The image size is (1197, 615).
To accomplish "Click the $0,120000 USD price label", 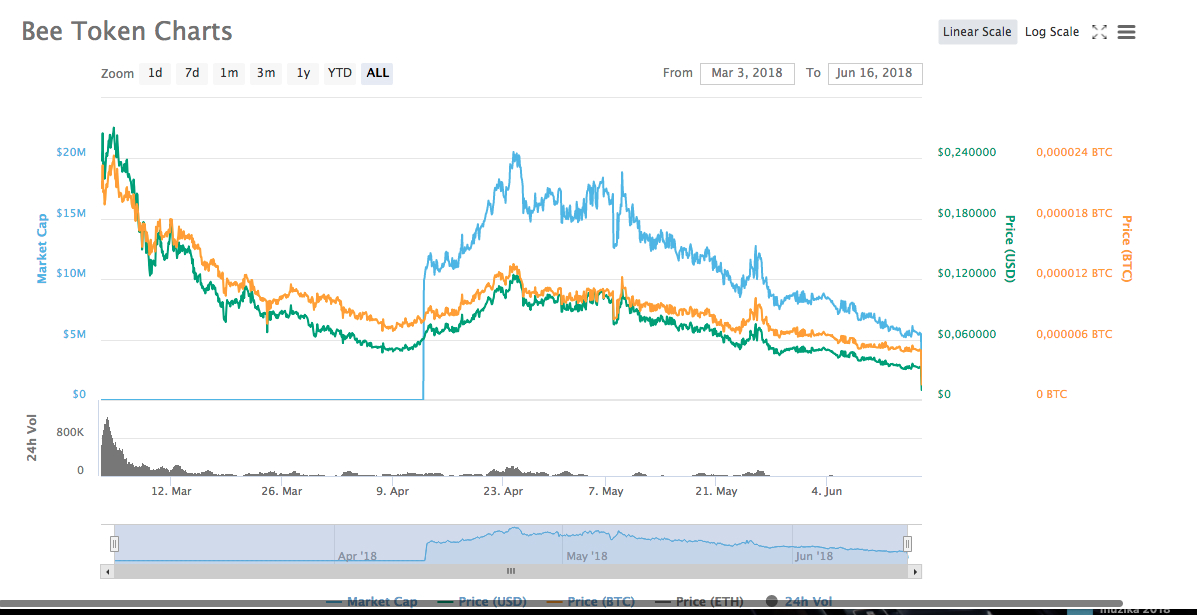I will [x=966, y=273].
